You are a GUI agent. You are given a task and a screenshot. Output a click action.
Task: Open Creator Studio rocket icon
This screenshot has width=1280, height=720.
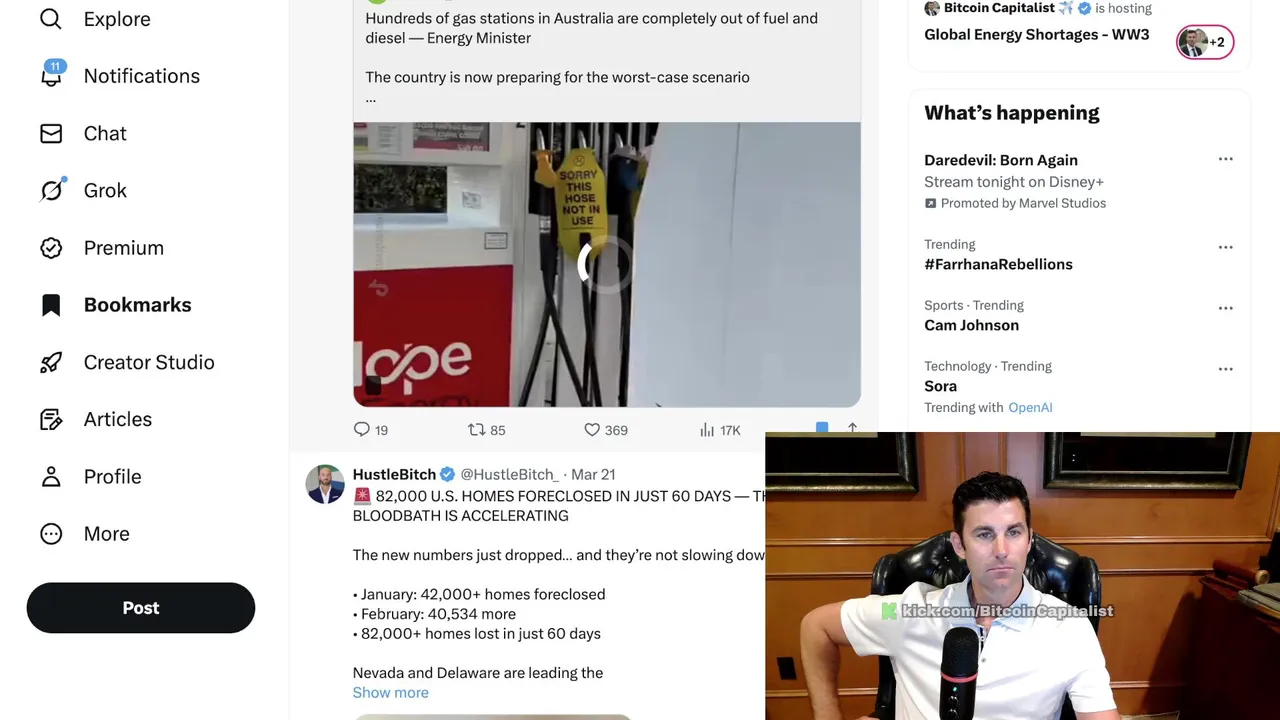coord(51,362)
